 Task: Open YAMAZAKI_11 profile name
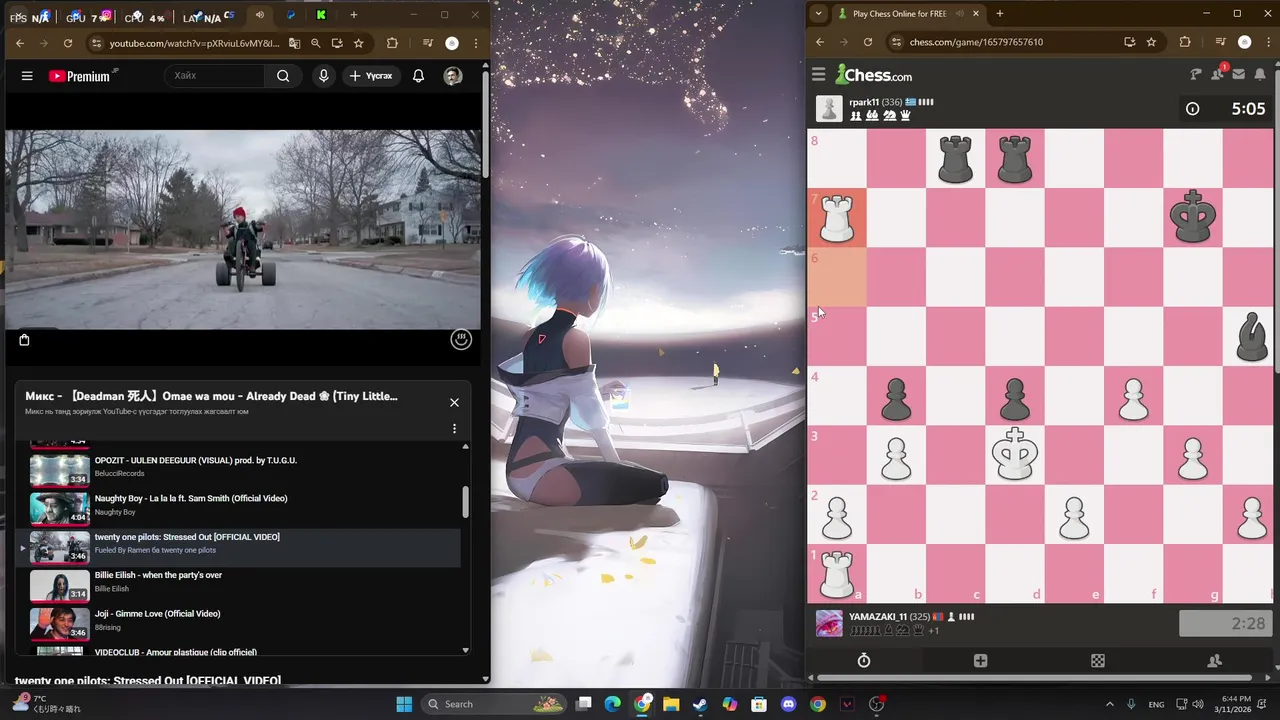pyautogui.click(x=878, y=617)
